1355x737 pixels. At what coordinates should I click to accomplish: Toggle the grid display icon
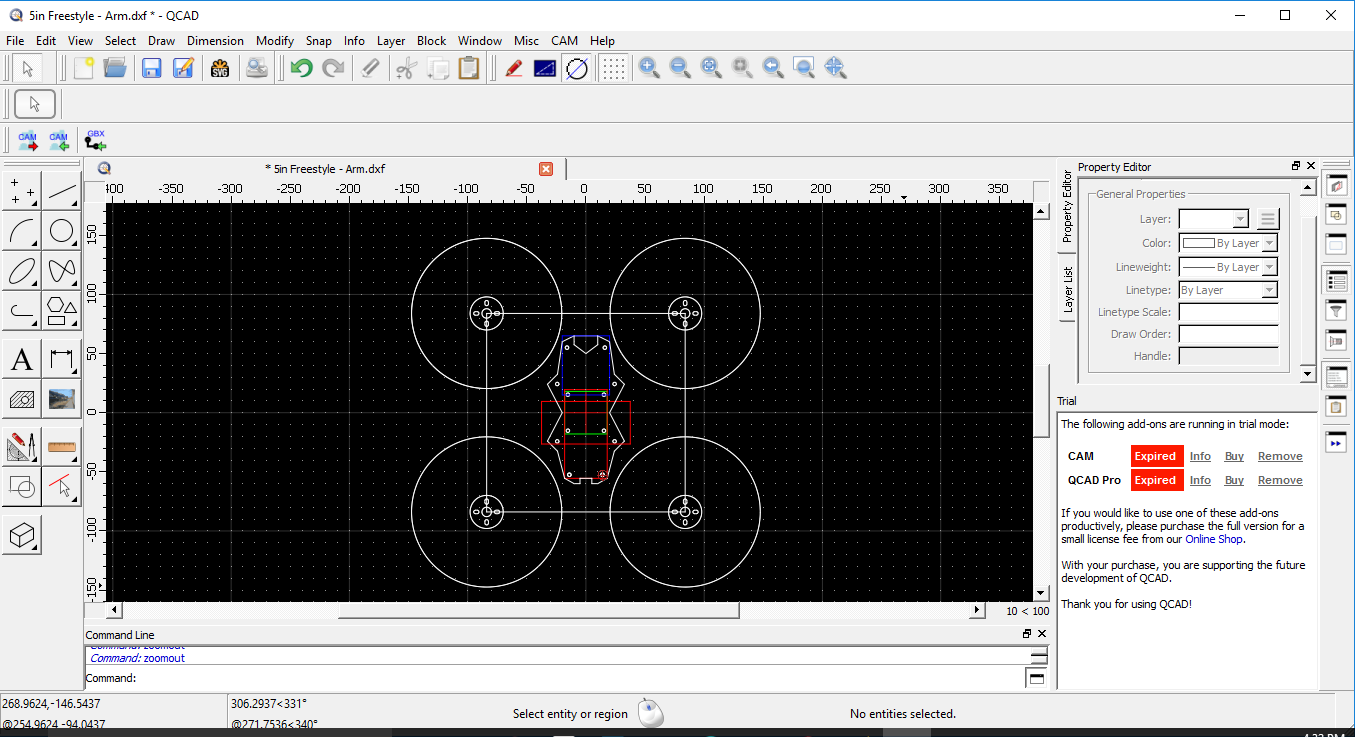(613, 68)
